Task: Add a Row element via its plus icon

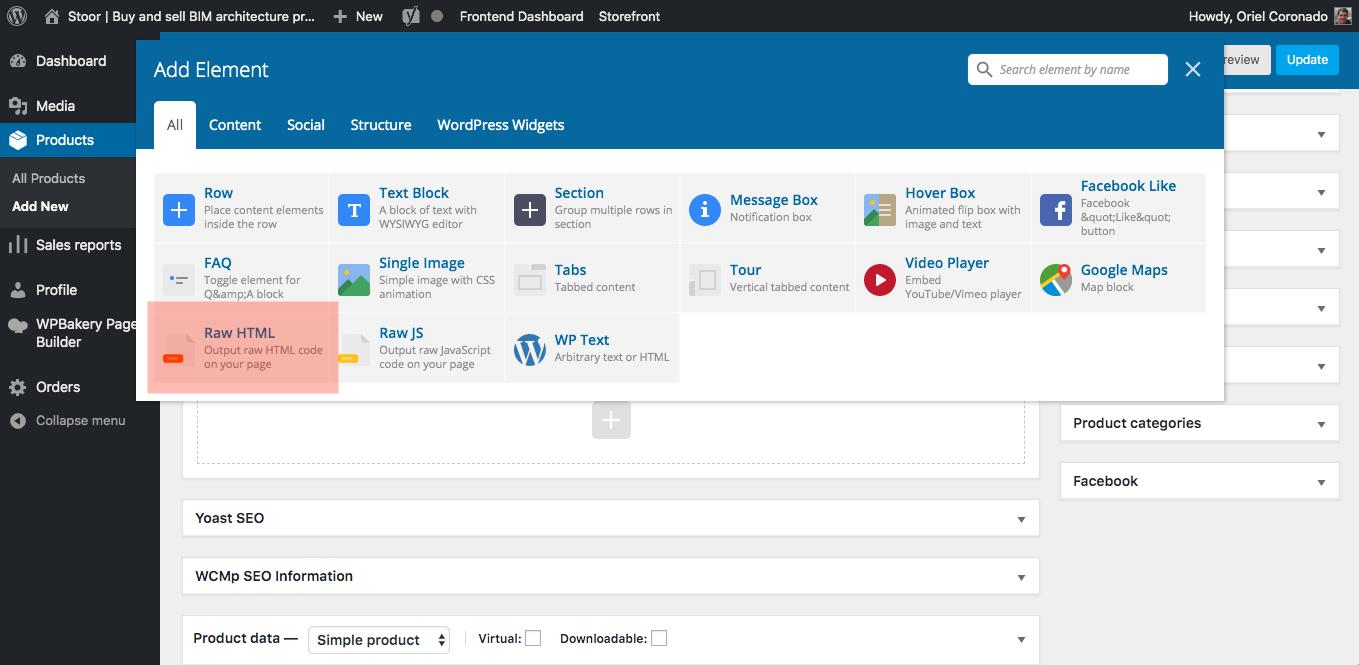Action: point(179,210)
